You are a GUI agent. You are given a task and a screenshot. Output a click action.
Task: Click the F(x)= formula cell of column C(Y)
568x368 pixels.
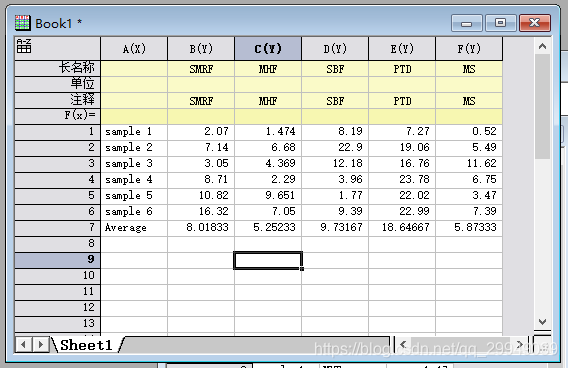pos(268,116)
